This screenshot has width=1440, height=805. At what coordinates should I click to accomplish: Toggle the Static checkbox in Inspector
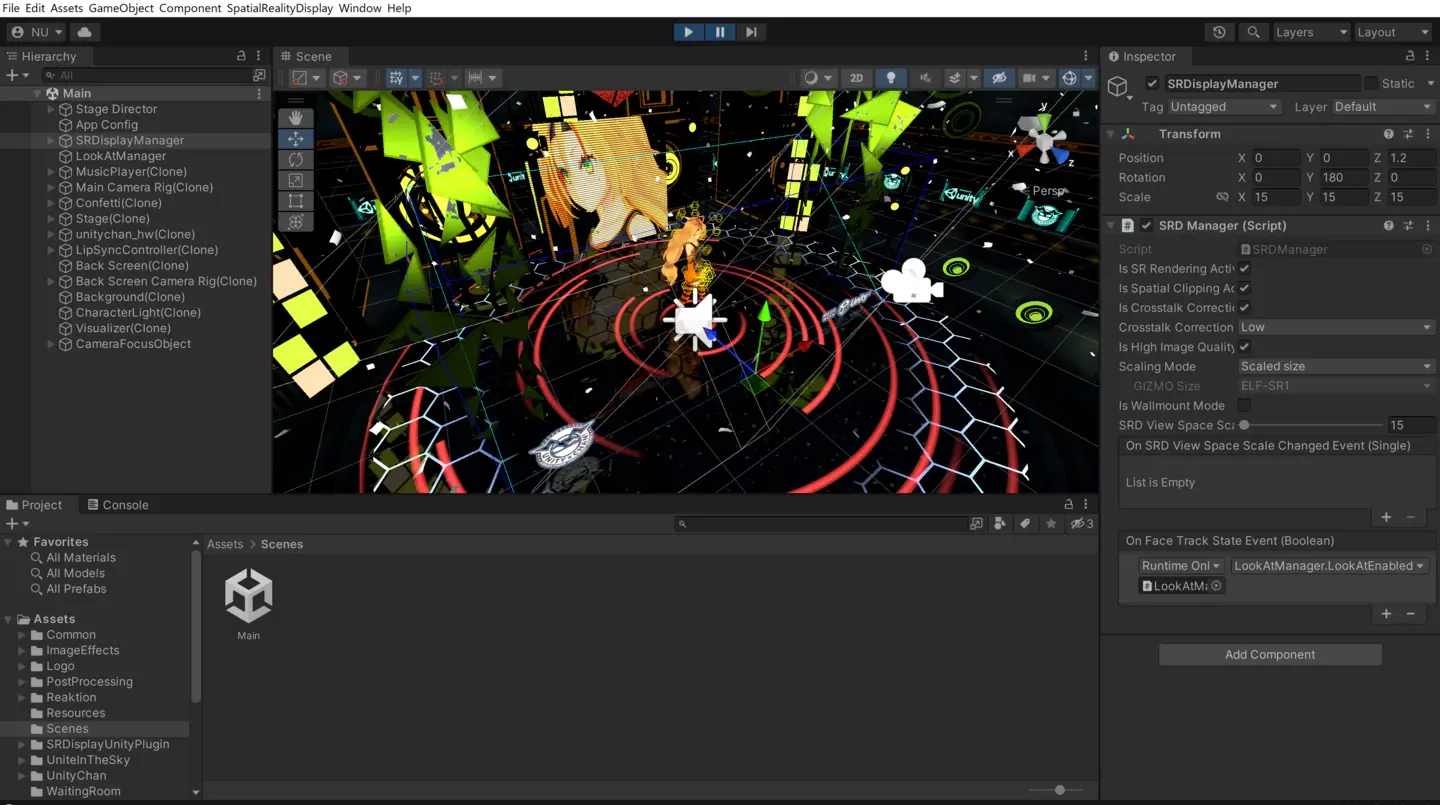tap(1371, 84)
